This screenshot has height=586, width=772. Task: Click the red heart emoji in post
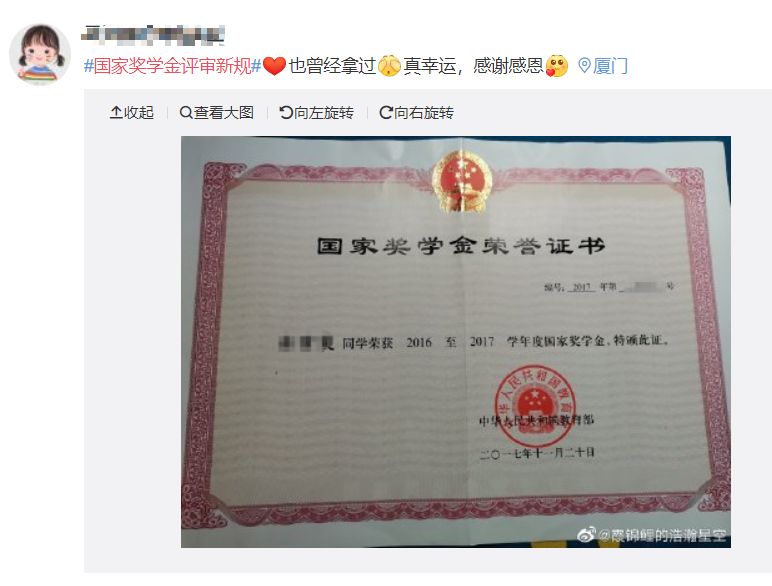tap(274, 66)
